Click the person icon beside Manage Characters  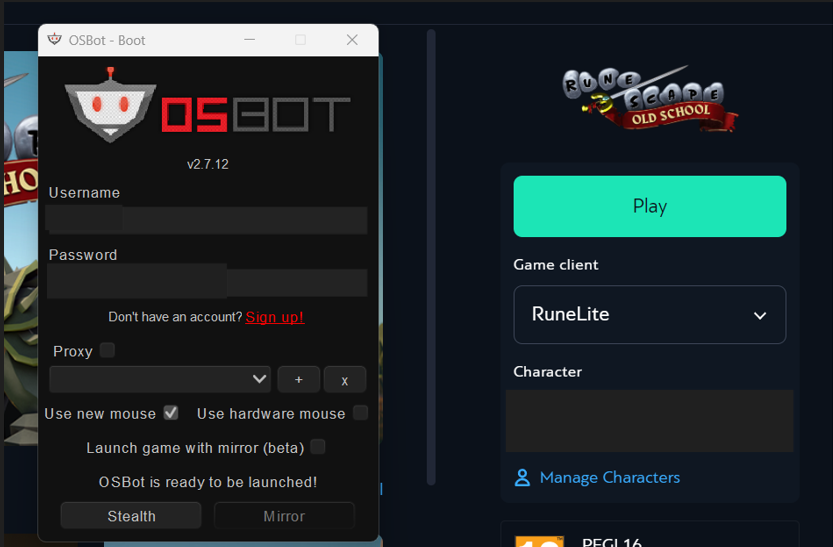pyautogui.click(x=522, y=477)
